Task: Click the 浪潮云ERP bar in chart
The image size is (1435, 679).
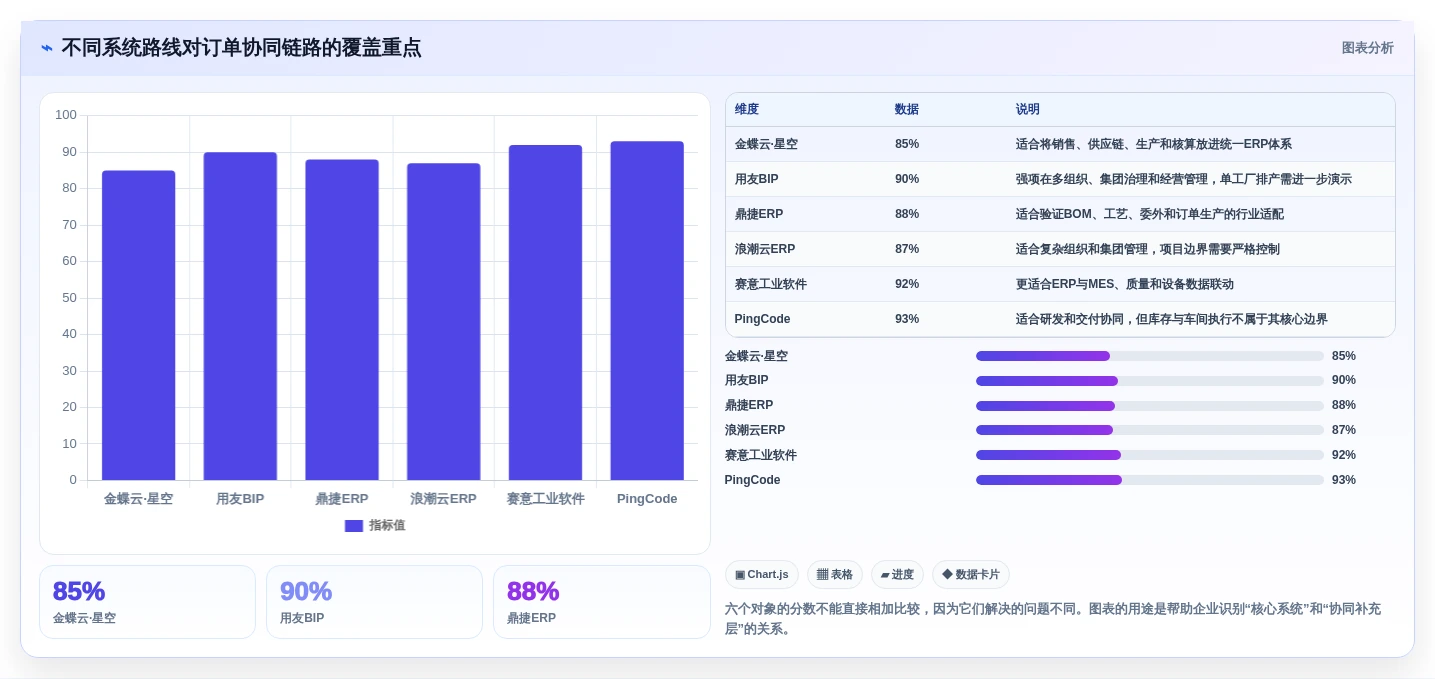Action: (x=443, y=322)
